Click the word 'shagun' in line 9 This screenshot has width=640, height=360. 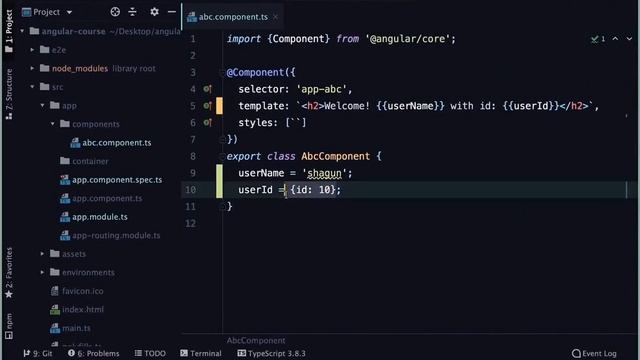coord(324,173)
